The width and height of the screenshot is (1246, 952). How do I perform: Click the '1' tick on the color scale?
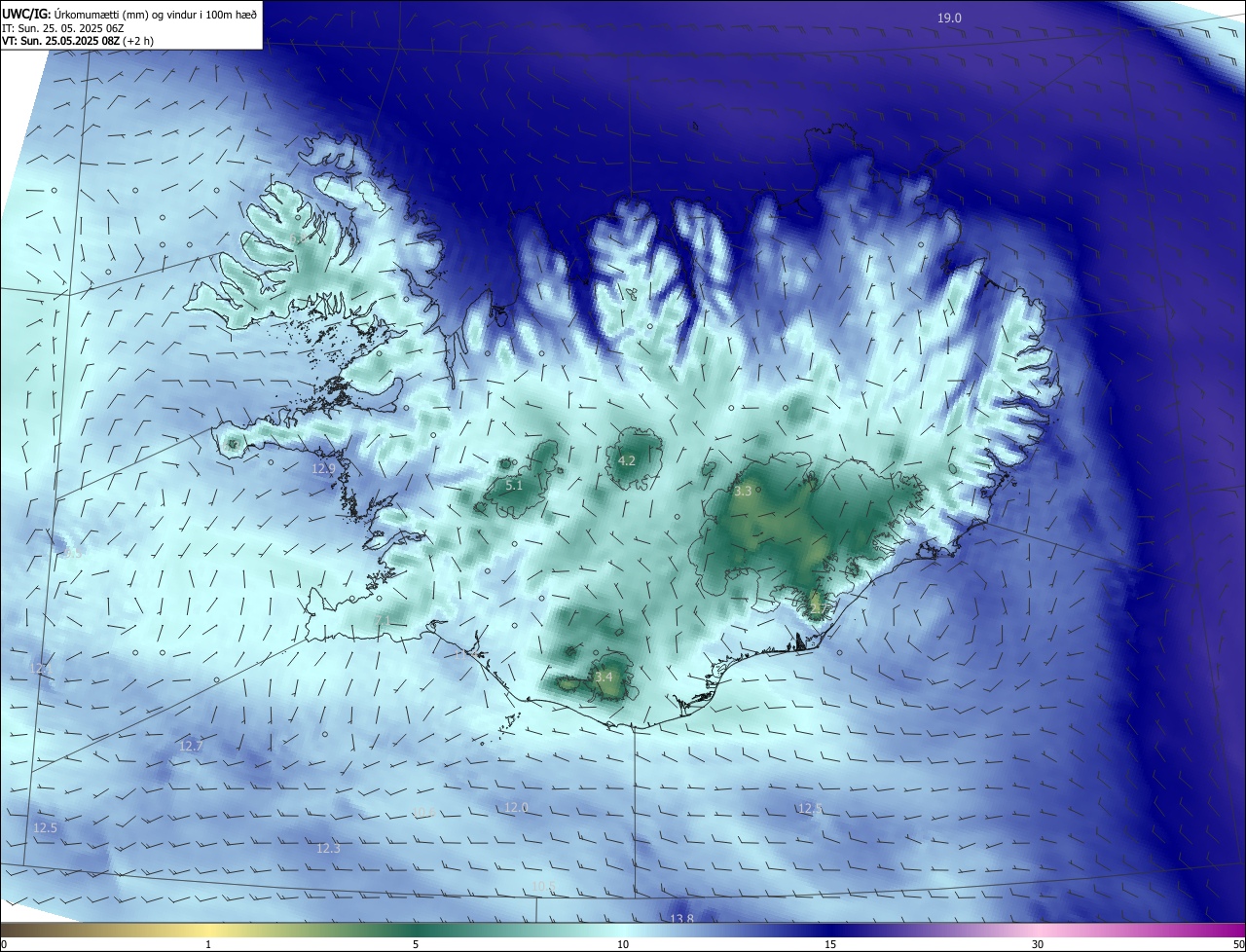208,944
